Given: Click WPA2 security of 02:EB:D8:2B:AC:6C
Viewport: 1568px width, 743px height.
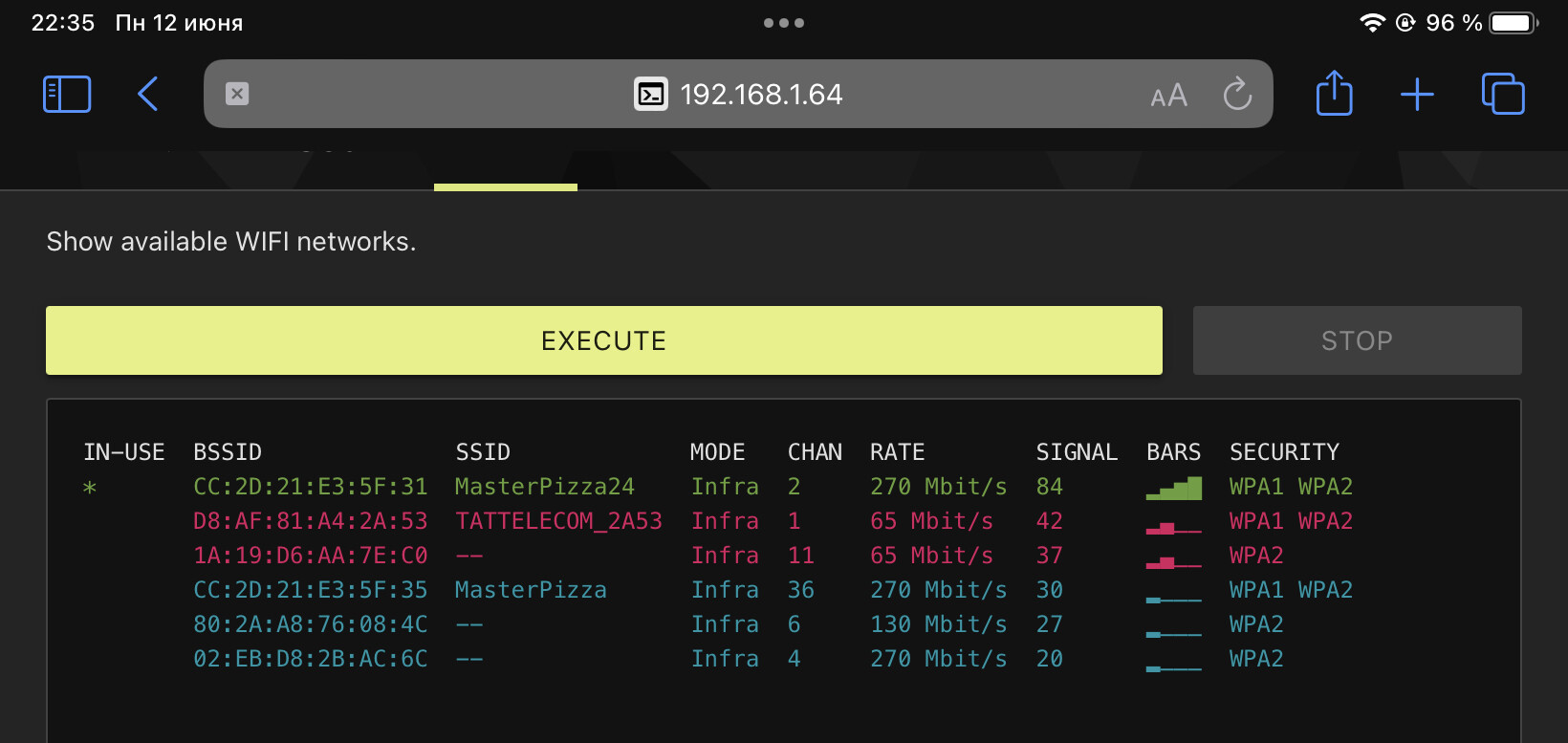Looking at the screenshot, I should point(1256,659).
